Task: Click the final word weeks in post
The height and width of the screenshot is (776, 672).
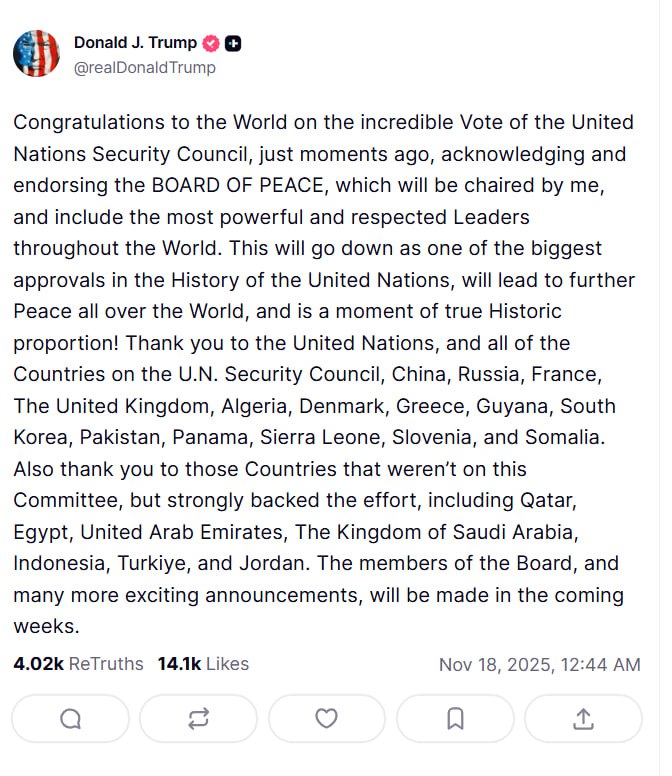Action: [46, 627]
